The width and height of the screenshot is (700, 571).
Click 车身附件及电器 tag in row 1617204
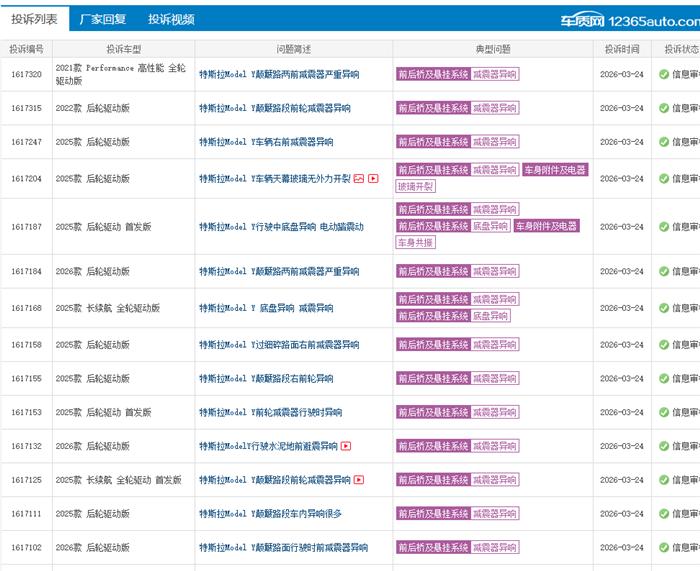pos(555,170)
